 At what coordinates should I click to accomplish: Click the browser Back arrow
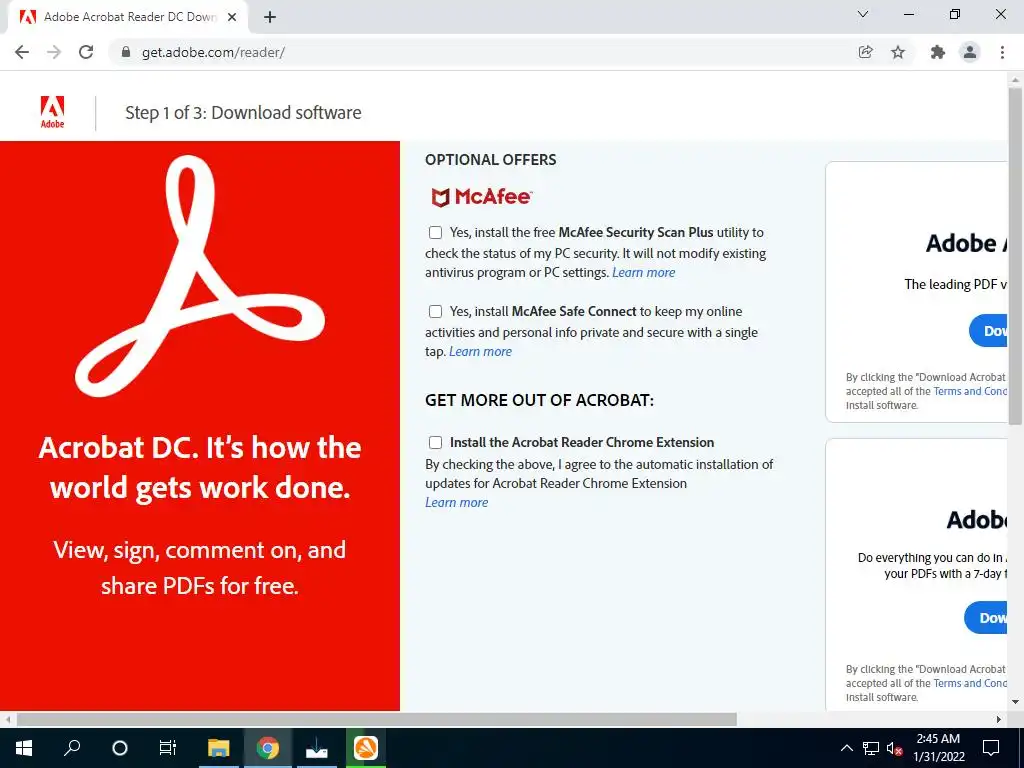tap(22, 52)
